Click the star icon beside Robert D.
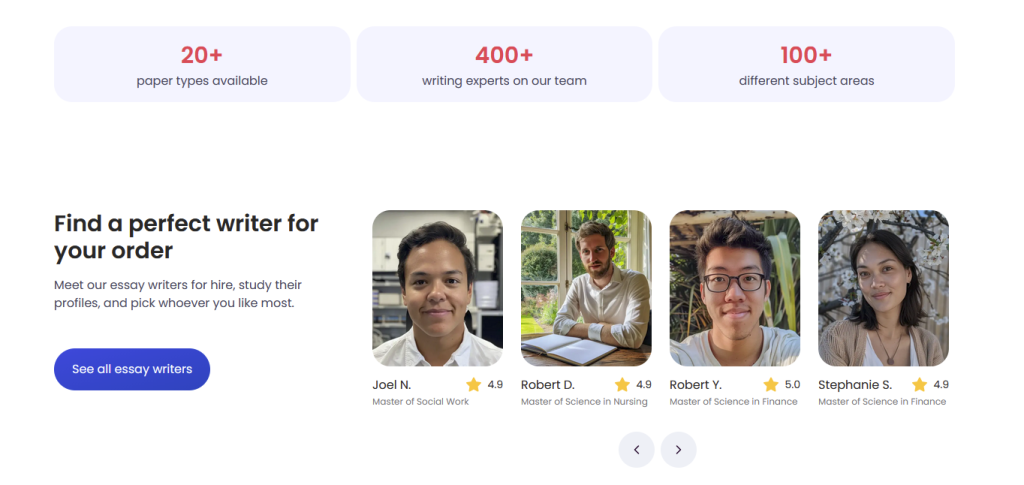Screen dimensions: 1024x485 [x=622, y=385]
